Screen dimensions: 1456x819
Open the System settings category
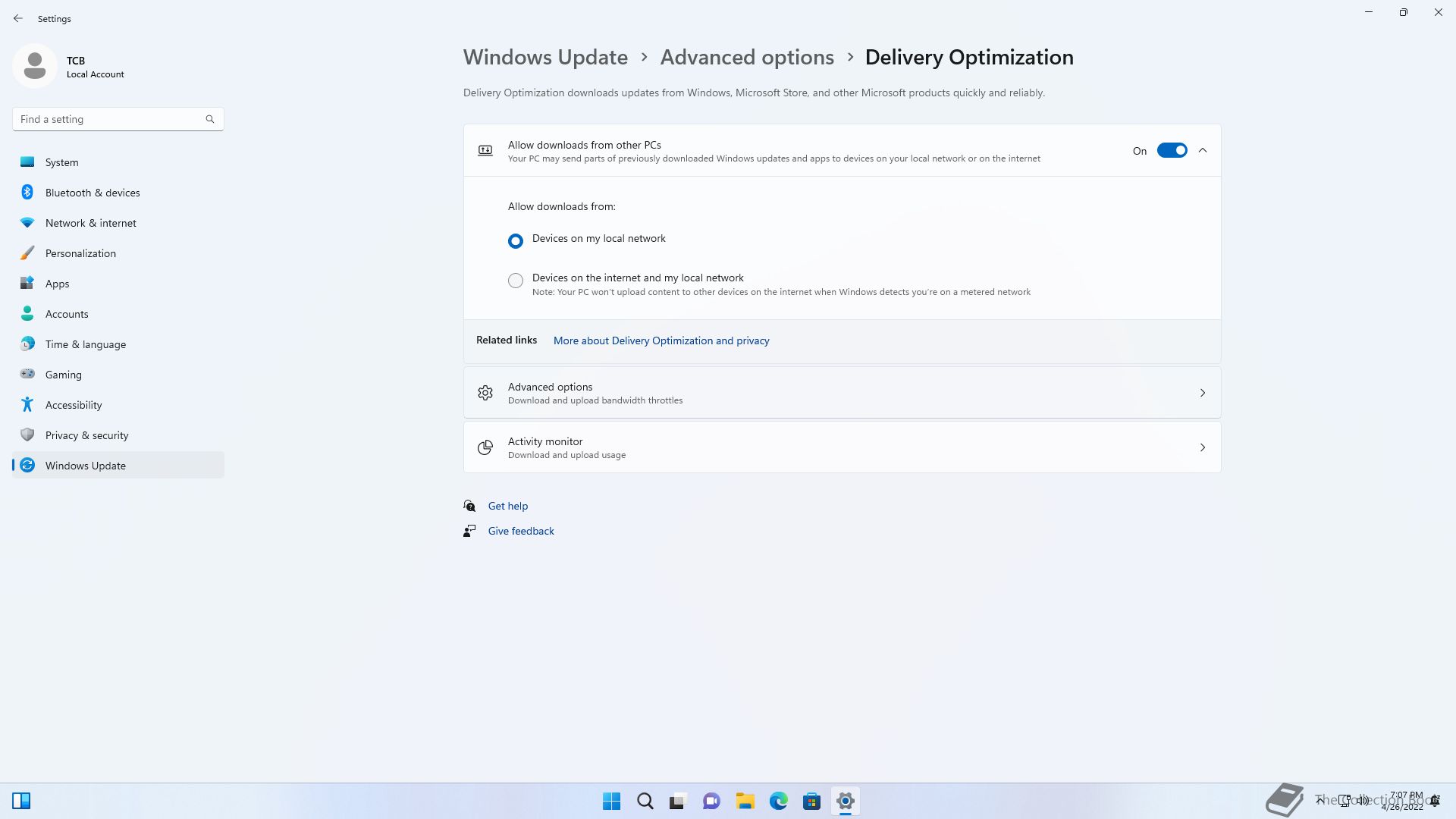tap(118, 162)
